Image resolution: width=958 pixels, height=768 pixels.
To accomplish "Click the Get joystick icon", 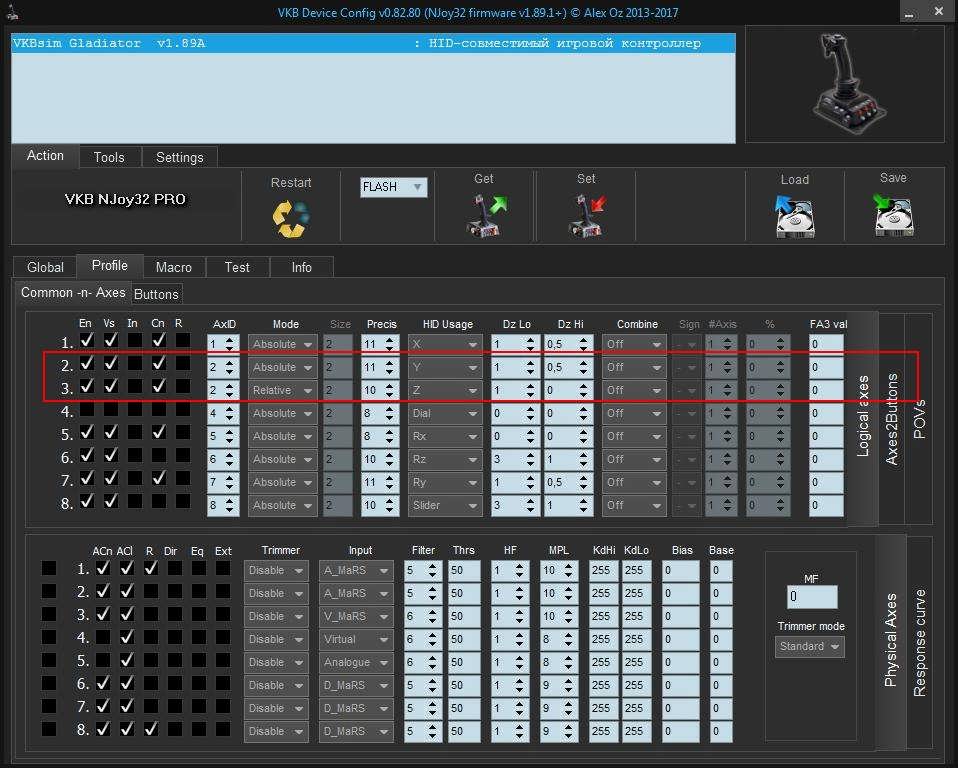I will click(x=484, y=214).
